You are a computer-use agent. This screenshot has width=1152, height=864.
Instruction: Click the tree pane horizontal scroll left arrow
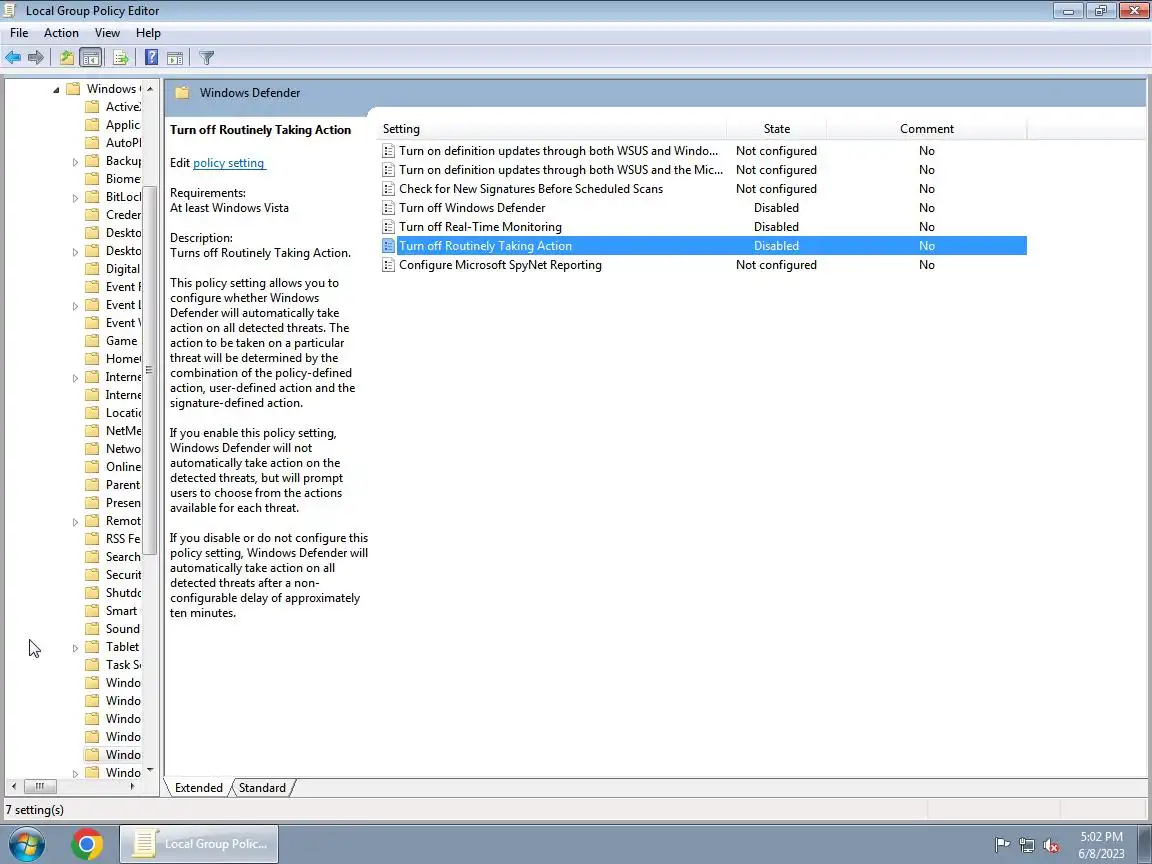(14, 786)
